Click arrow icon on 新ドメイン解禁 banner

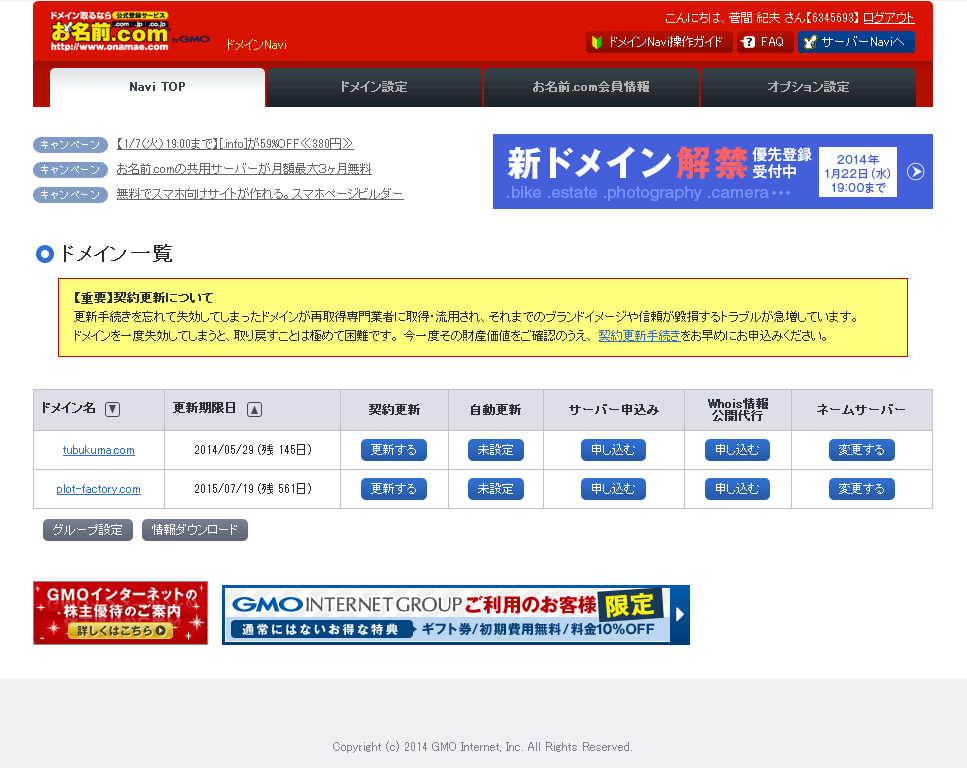pyautogui.click(x=916, y=171)
